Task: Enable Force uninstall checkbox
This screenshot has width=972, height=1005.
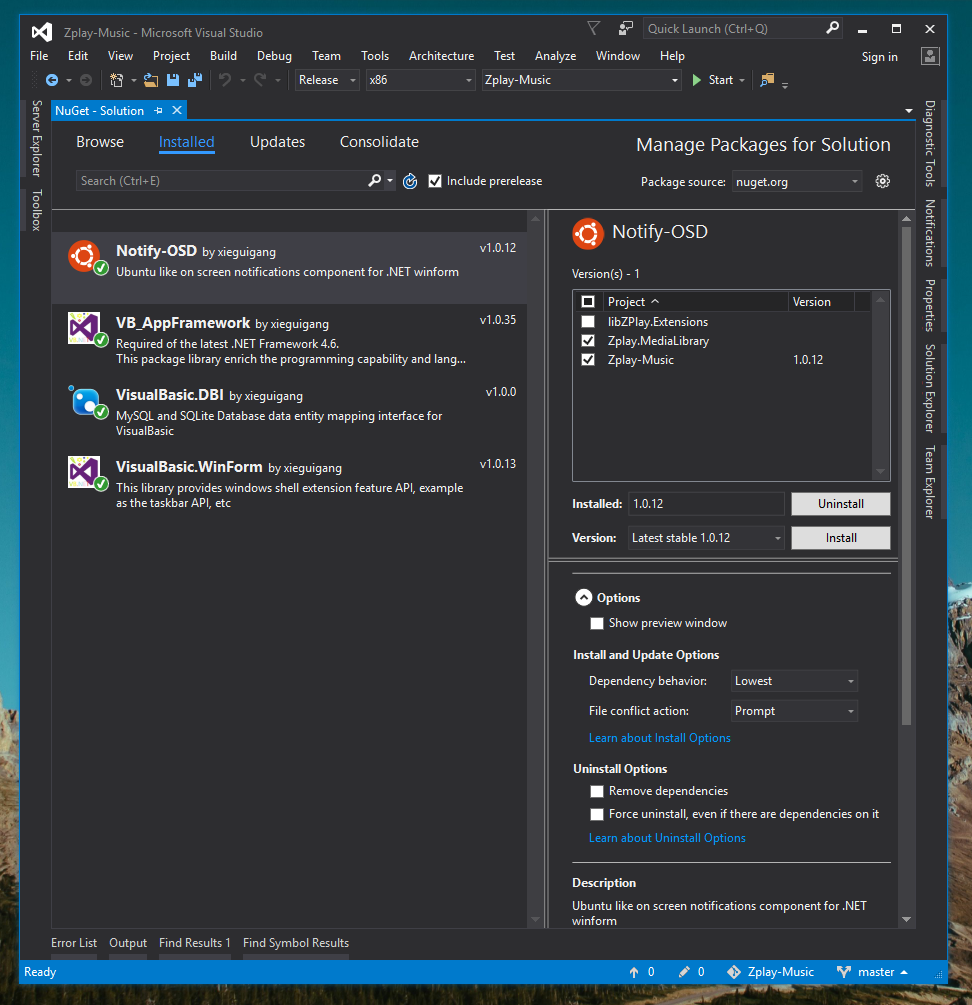Action: (597, 815)
